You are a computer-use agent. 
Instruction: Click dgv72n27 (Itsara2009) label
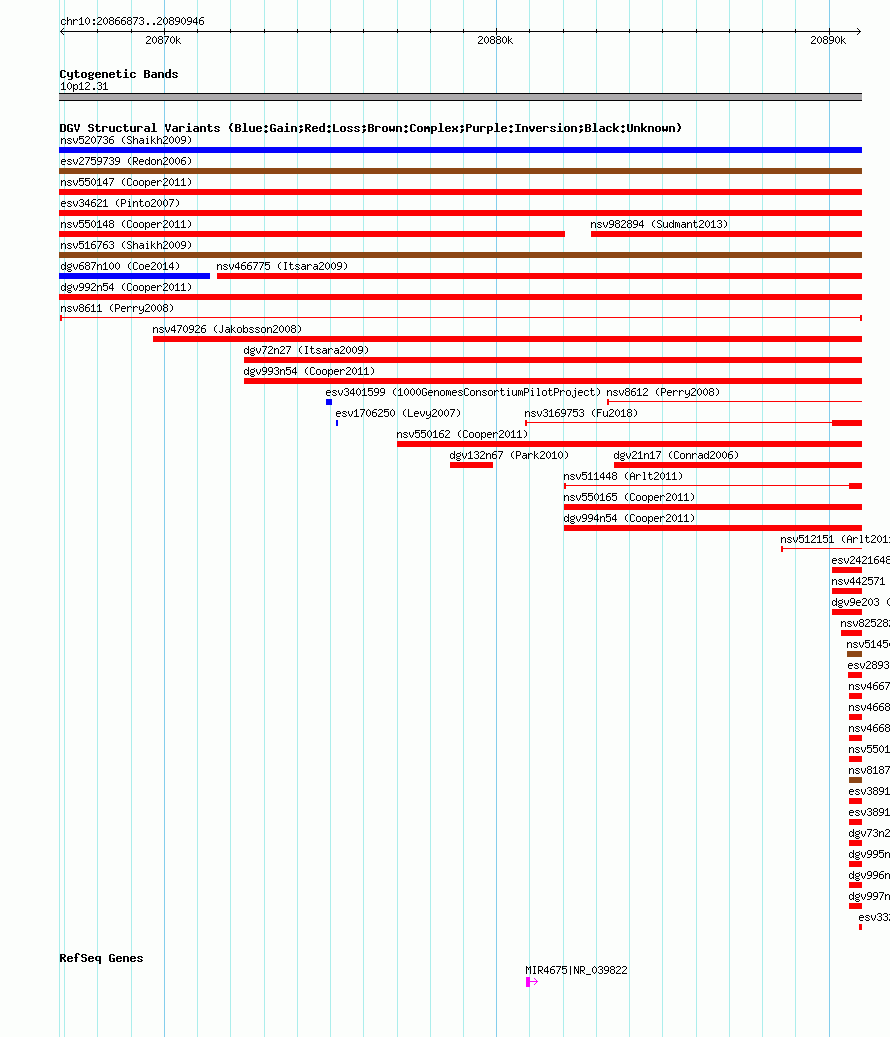tap(306, 351)
